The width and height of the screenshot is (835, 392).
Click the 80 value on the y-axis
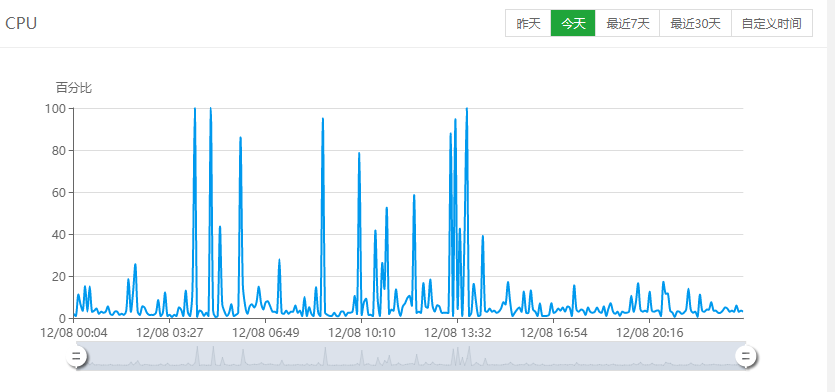click(x=60, y=151)
